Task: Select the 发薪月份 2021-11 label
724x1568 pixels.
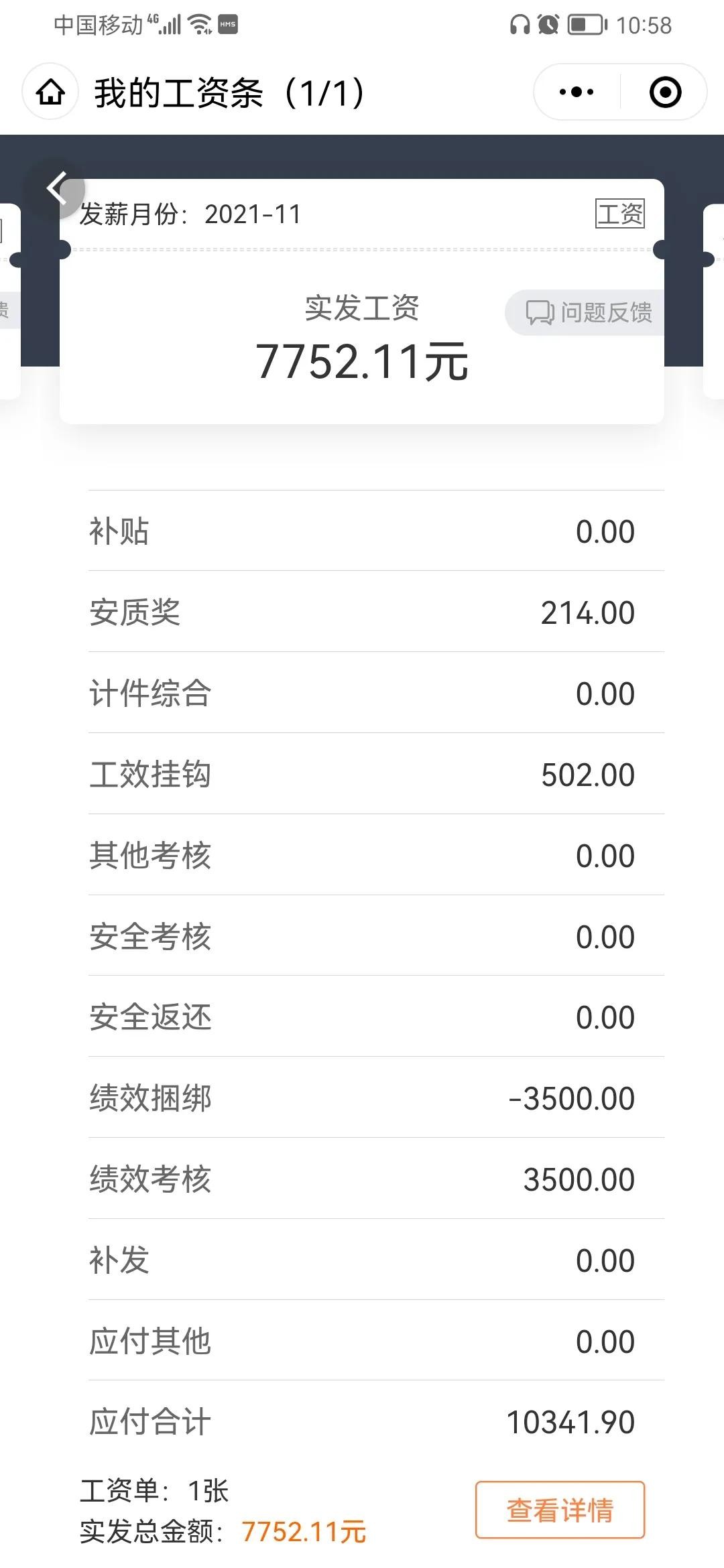Action: 191,215
